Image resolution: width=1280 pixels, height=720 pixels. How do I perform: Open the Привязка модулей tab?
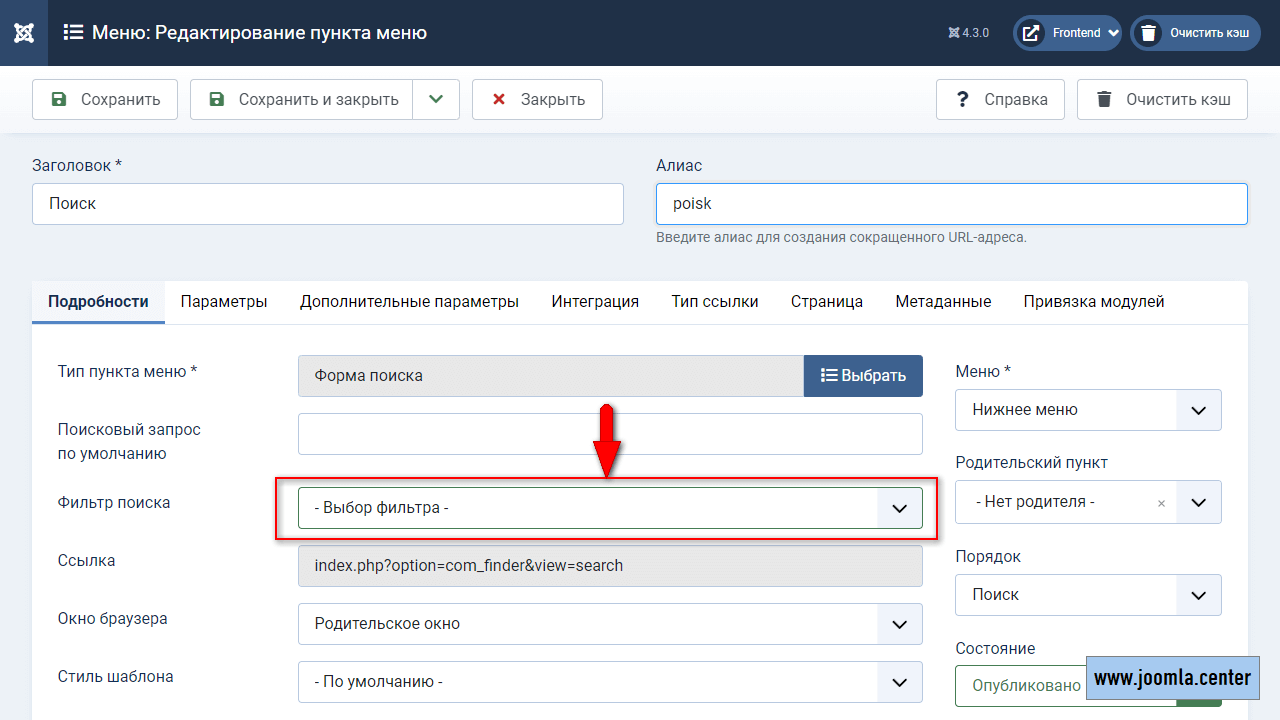(1093, 302)
